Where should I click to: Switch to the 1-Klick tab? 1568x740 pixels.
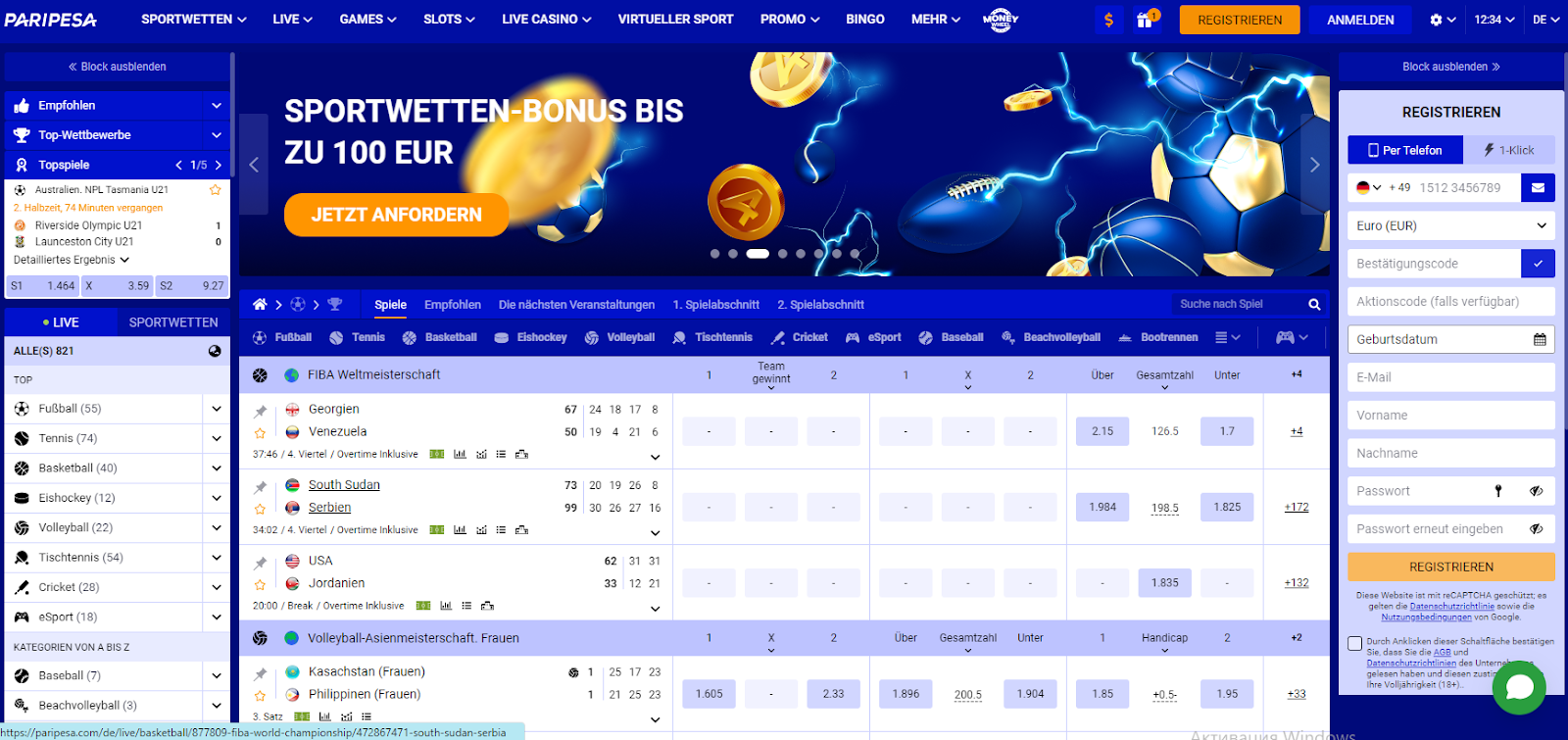[1509, 150]
